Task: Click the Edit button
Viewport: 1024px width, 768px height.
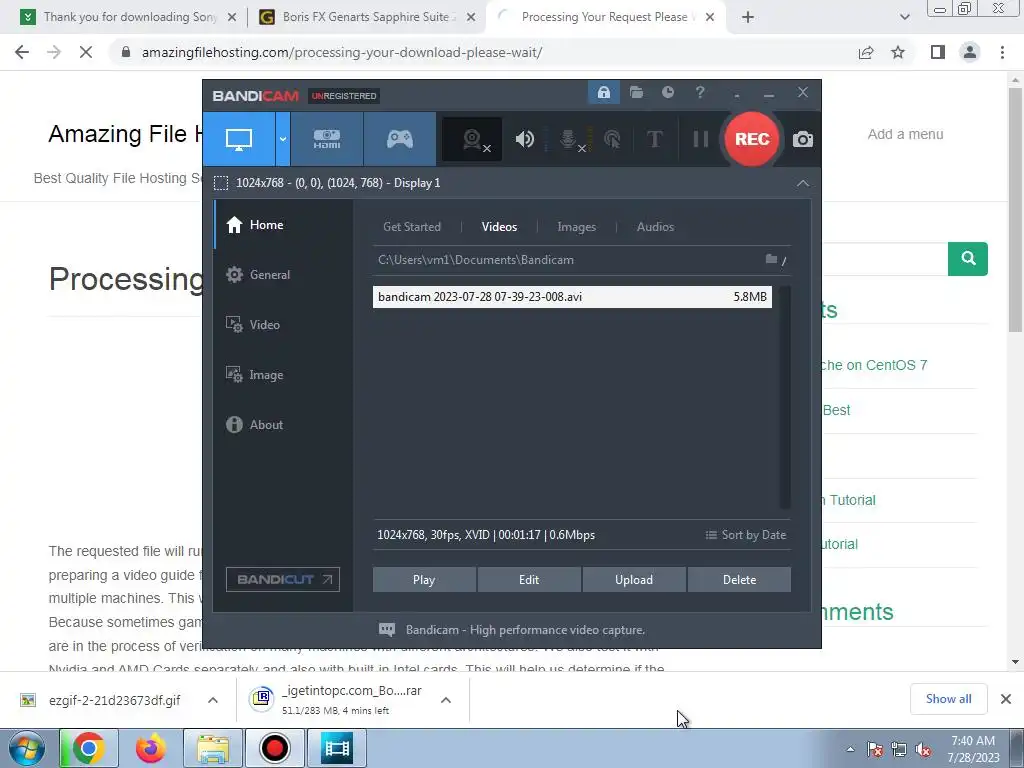Action: coord(529,579)
